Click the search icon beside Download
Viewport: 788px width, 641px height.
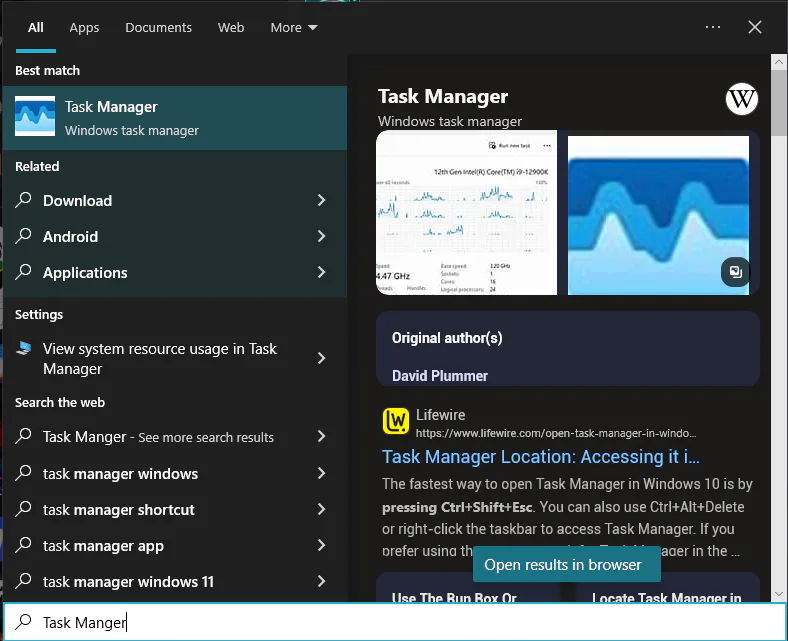tap(23, 200)
